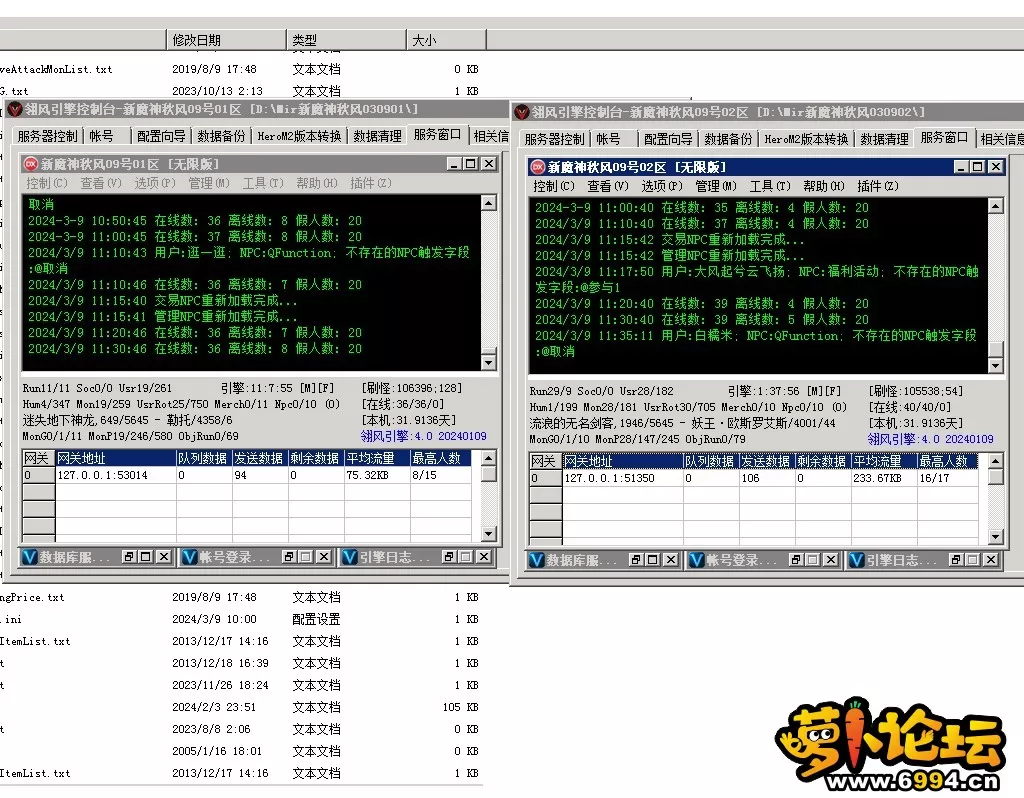The height and width of the screenshot is (798, 1024).
Task: Click red DX icon of 01区 window title
Action: pos(31,164)
